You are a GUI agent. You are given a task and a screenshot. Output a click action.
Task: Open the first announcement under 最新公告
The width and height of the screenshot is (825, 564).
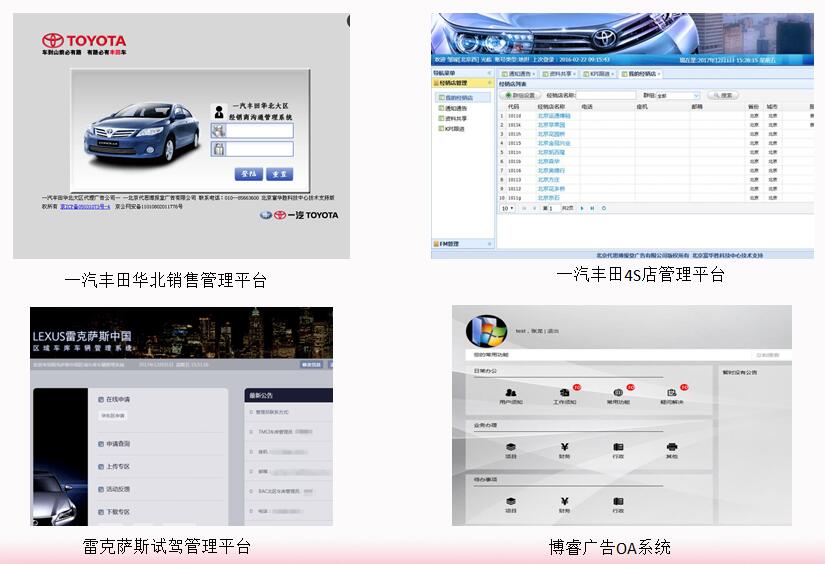[272, 412]
